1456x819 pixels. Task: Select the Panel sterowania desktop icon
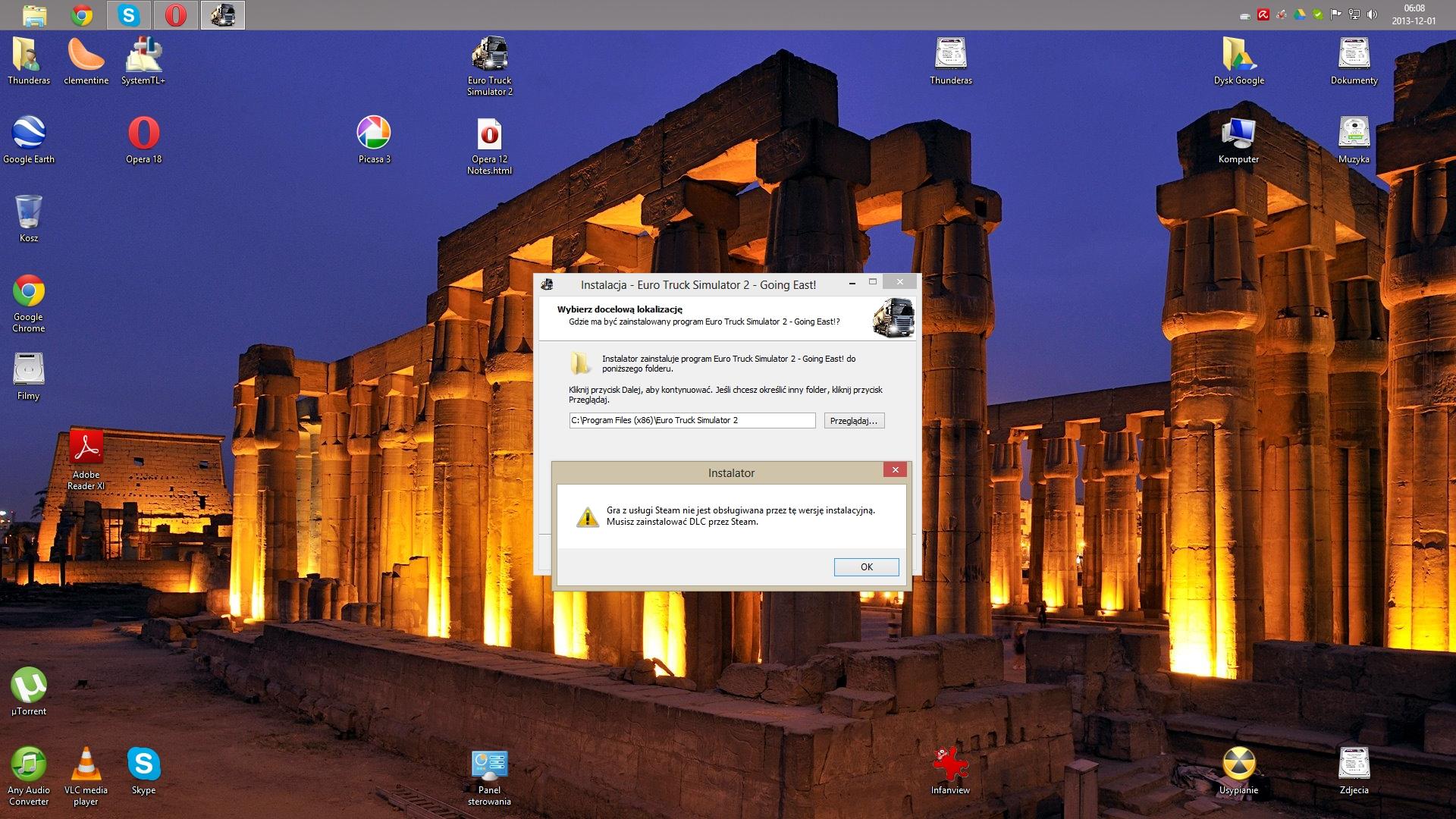pyautogui.click(x=489, y=777)
